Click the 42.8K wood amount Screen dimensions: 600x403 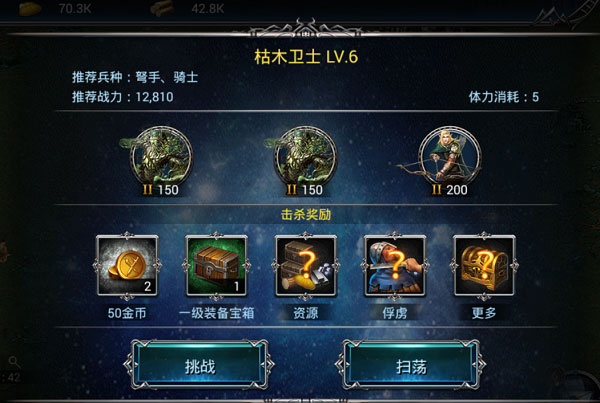(x=208, y=8)
